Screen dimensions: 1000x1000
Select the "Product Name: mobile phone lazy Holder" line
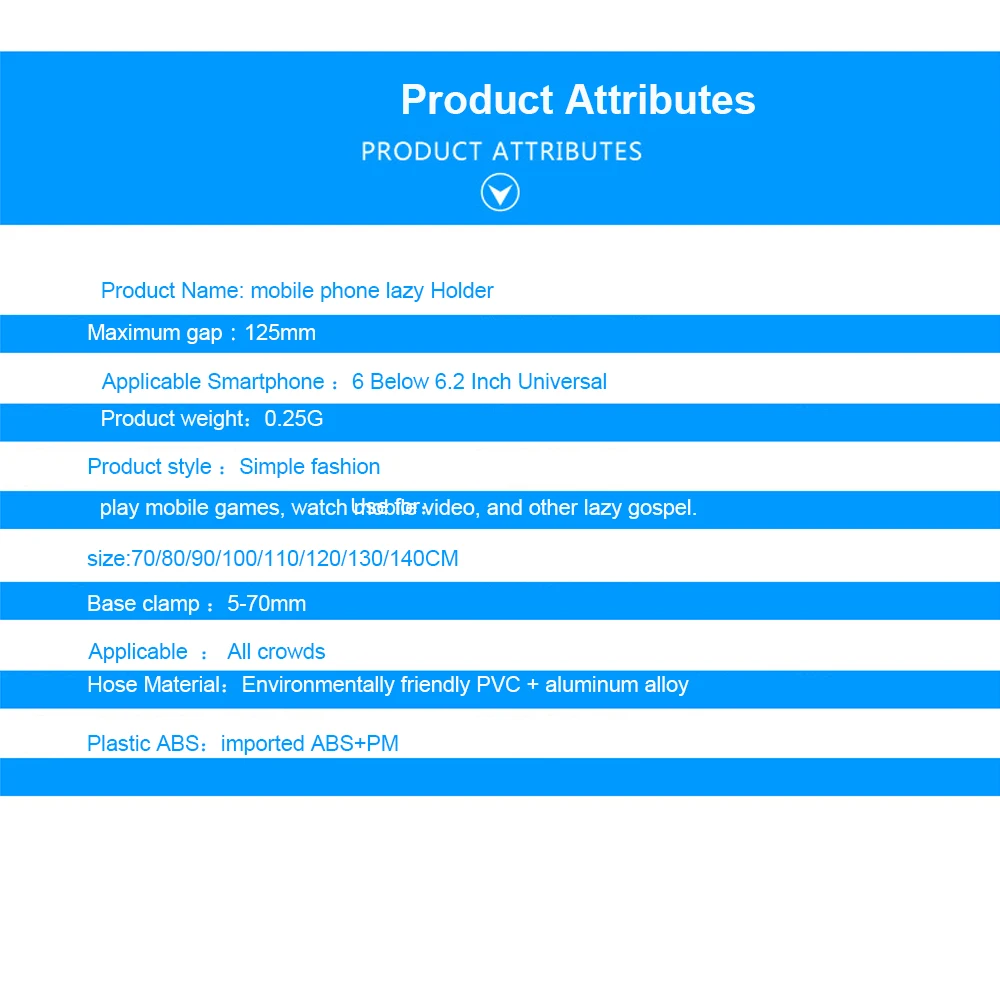pyautogui.click(x=297, y=291)
